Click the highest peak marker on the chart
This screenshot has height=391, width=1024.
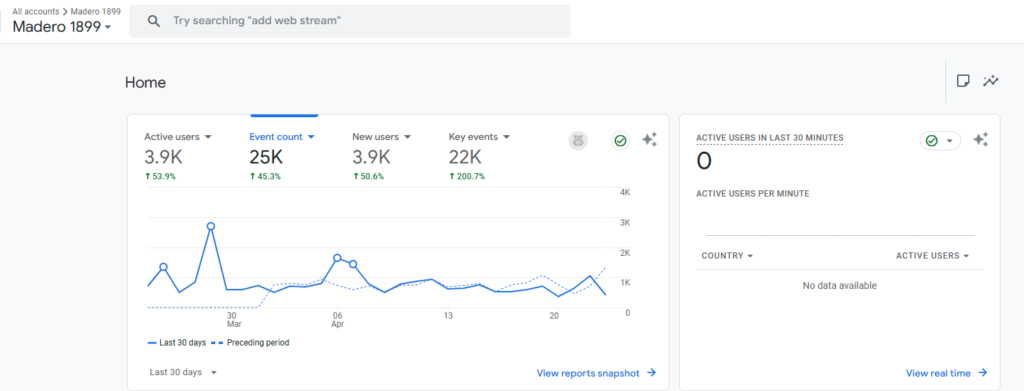point(211,227)
